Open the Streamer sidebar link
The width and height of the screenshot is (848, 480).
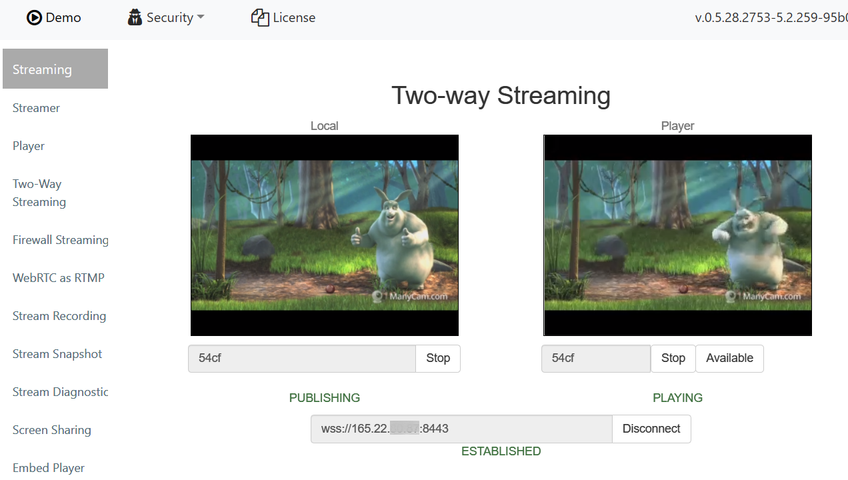click(36, 108)
